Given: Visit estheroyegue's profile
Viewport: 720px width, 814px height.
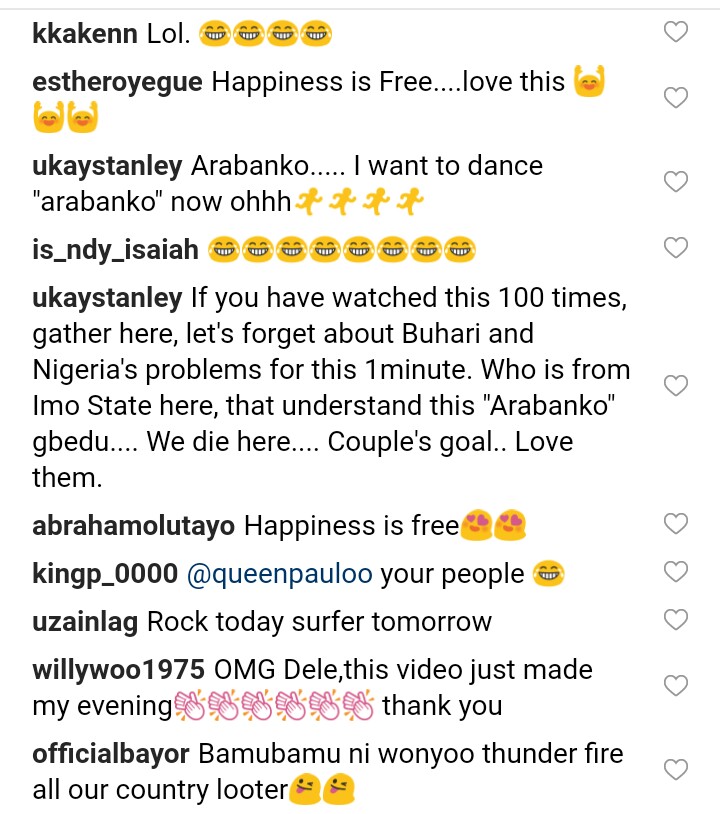Looking at the screenshot, I should point(118,81).
